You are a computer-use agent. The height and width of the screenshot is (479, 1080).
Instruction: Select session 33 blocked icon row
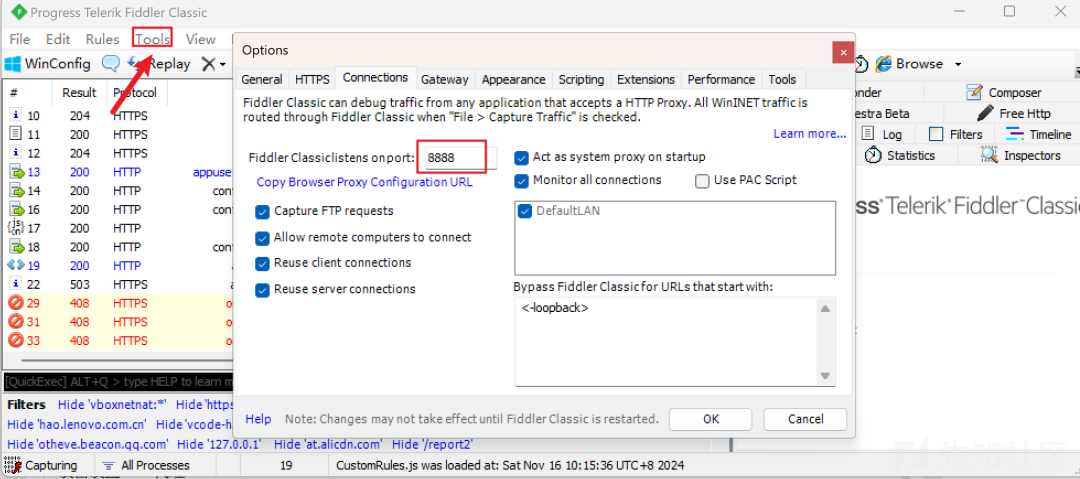[x=15, y=340]
